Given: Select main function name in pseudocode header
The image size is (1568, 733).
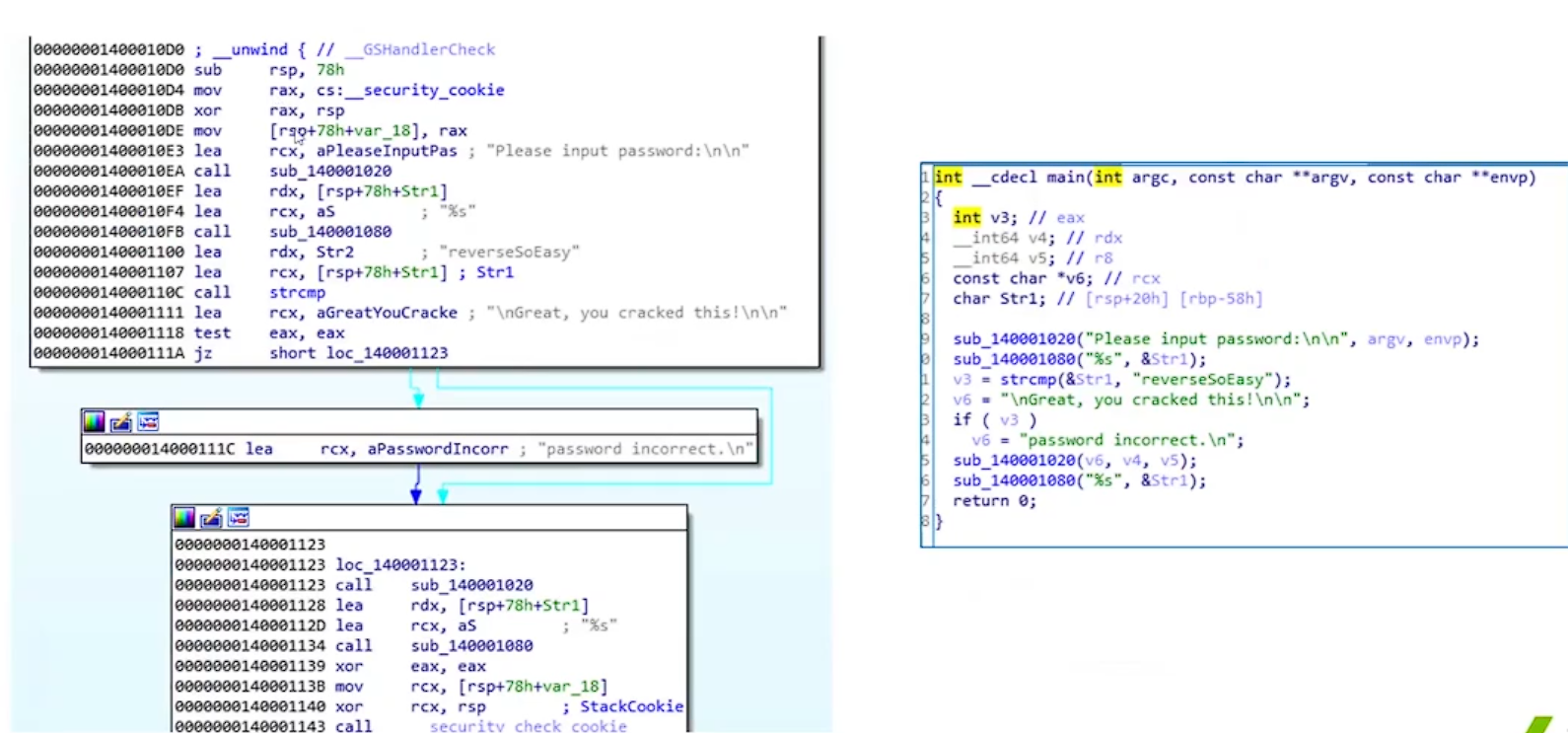Looking at the screenshot, I should [1065, 178].
